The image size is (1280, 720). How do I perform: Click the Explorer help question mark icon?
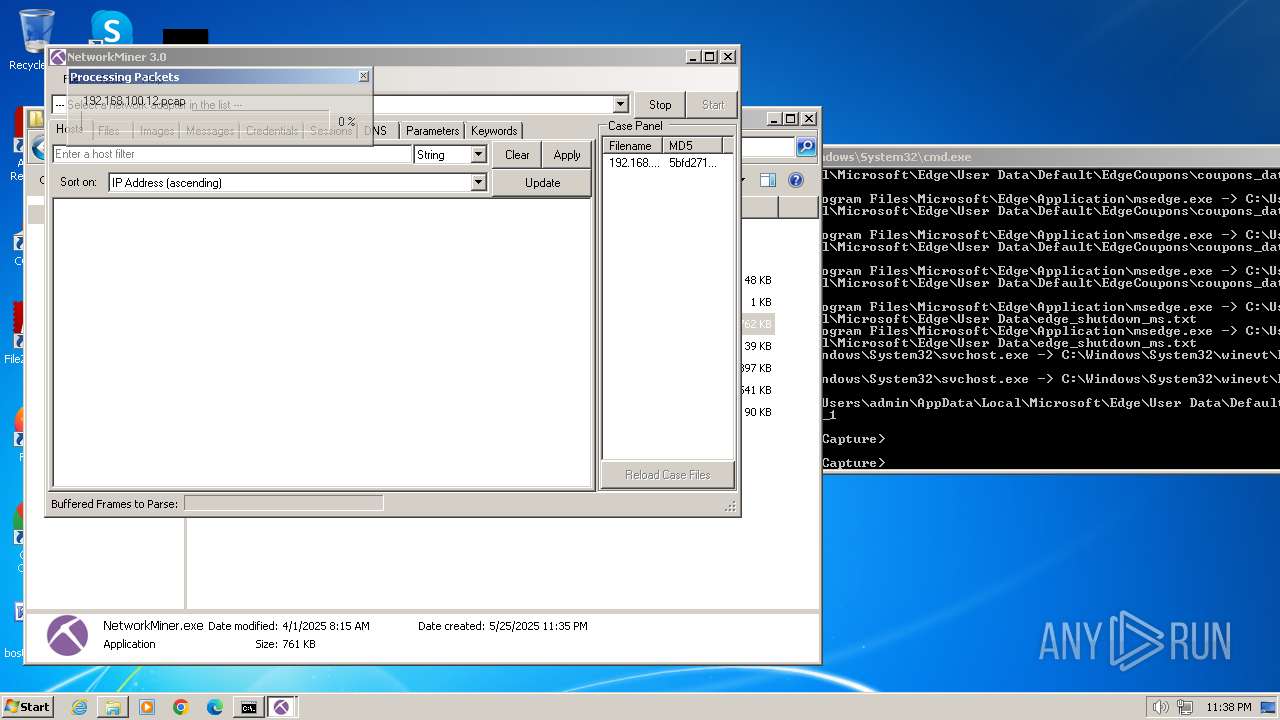pos(796,181)
